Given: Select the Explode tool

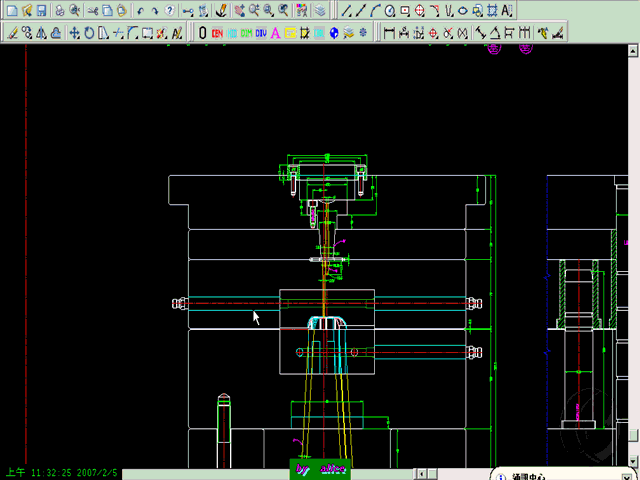Looking at the screenshot, I should coord(162,33).
